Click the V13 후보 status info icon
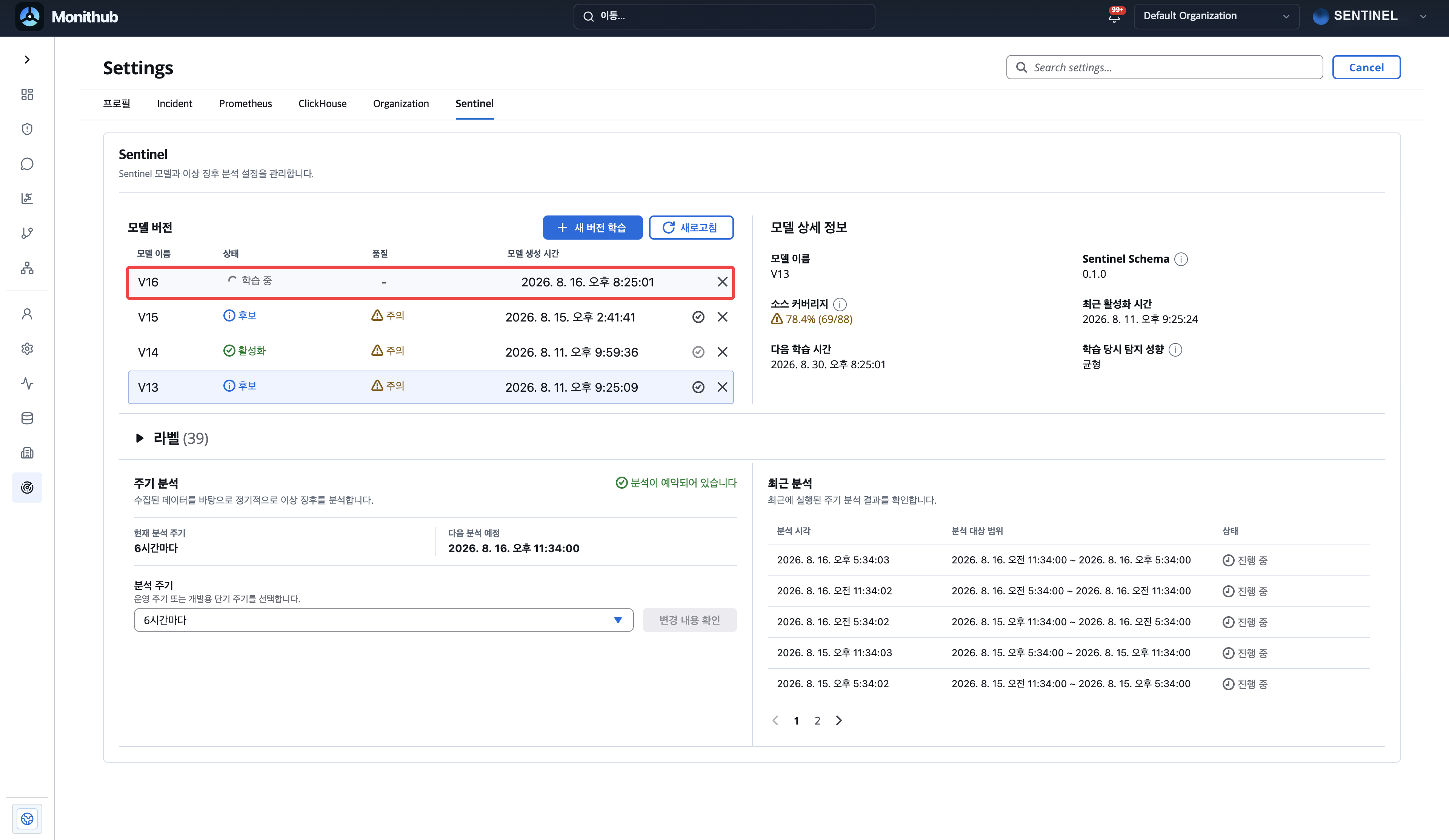 tap(229, 386)
